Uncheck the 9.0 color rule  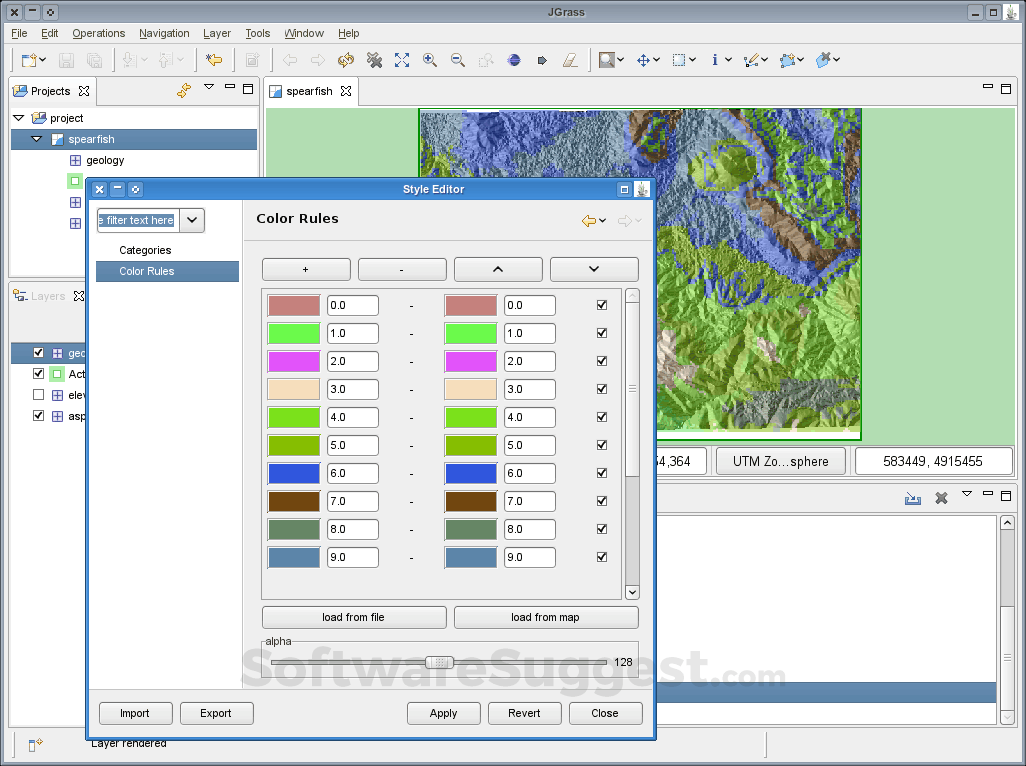601,557
